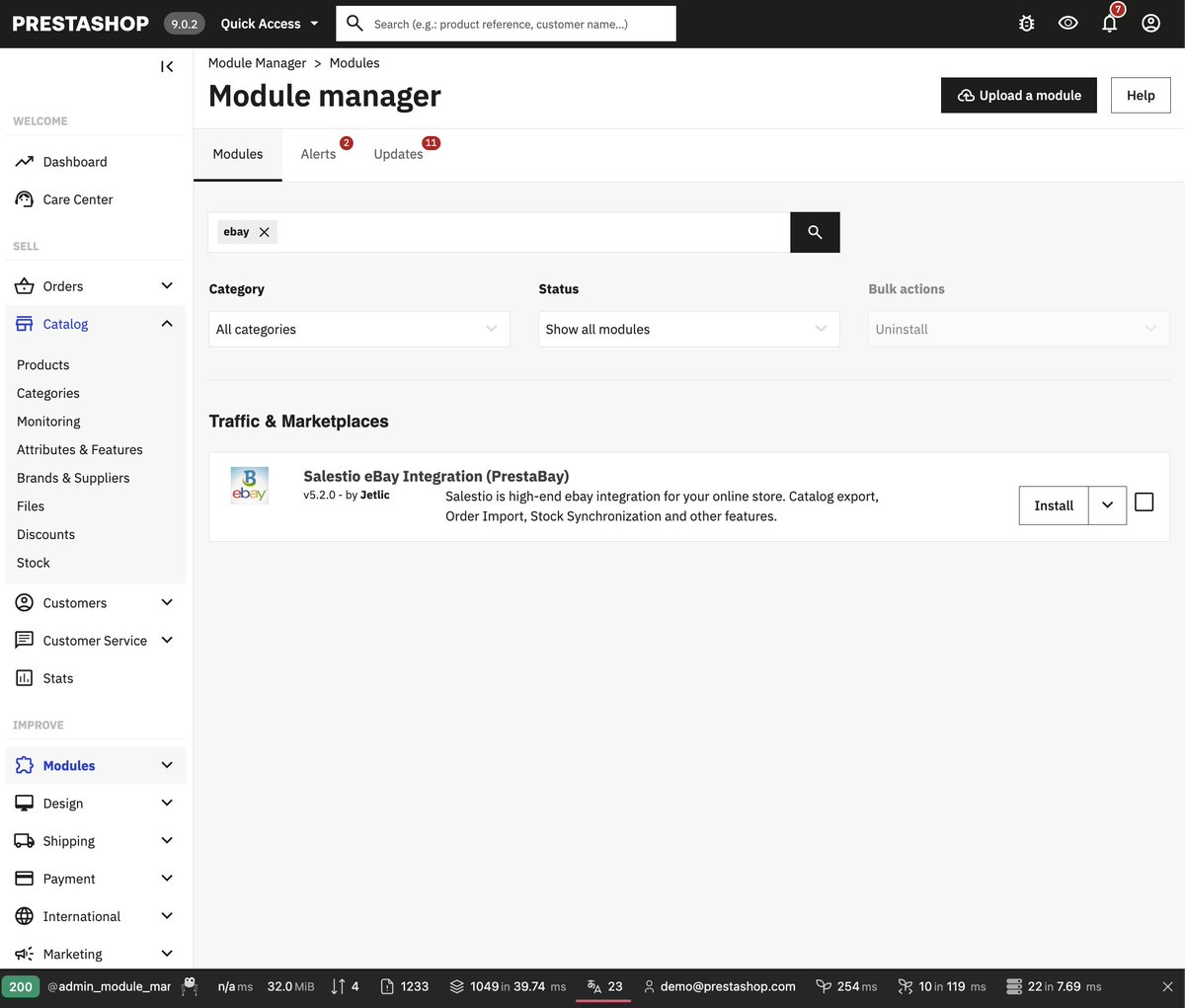
Task: Open notifications bell icon
Action: [1110, 24]
